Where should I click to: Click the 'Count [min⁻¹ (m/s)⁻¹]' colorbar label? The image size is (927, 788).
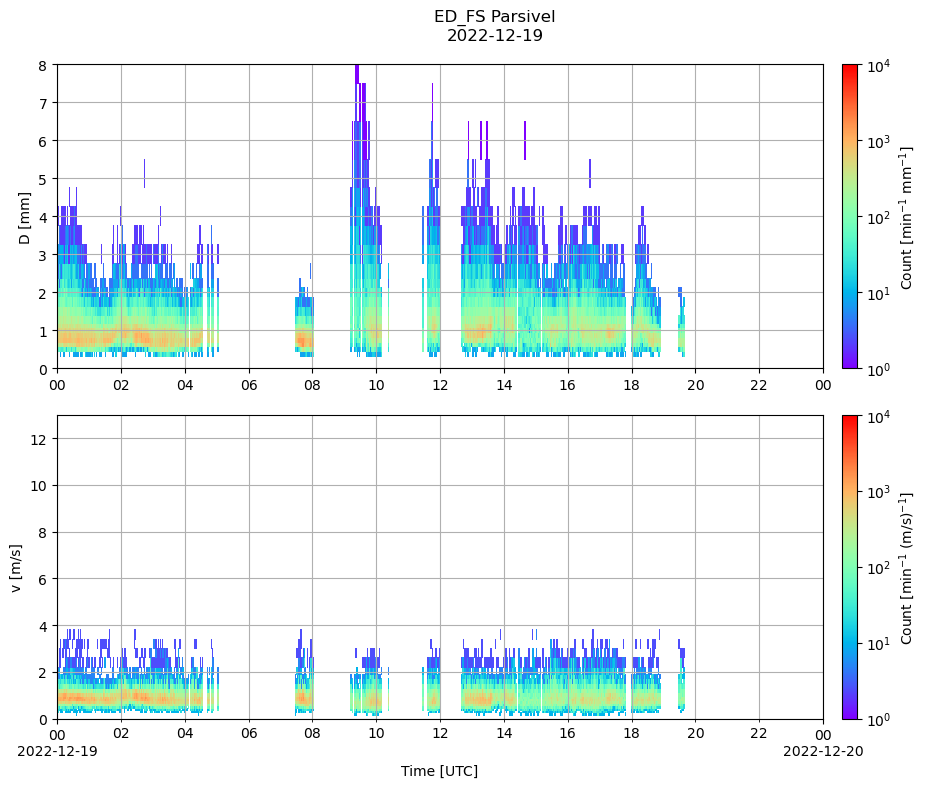pyautogui.click(x=905, y=568)
